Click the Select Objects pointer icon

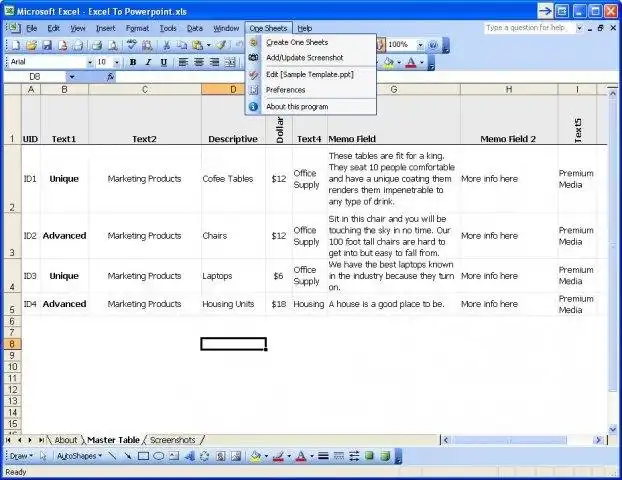pos(43,456)
